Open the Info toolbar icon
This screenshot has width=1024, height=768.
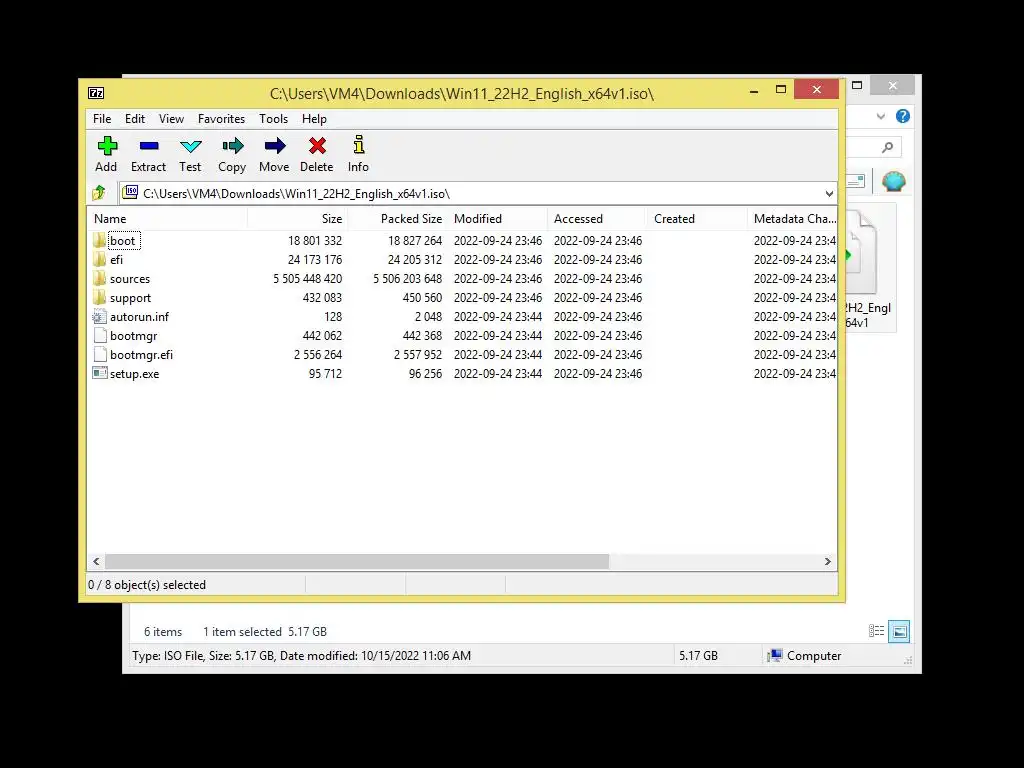pos(359,144)
